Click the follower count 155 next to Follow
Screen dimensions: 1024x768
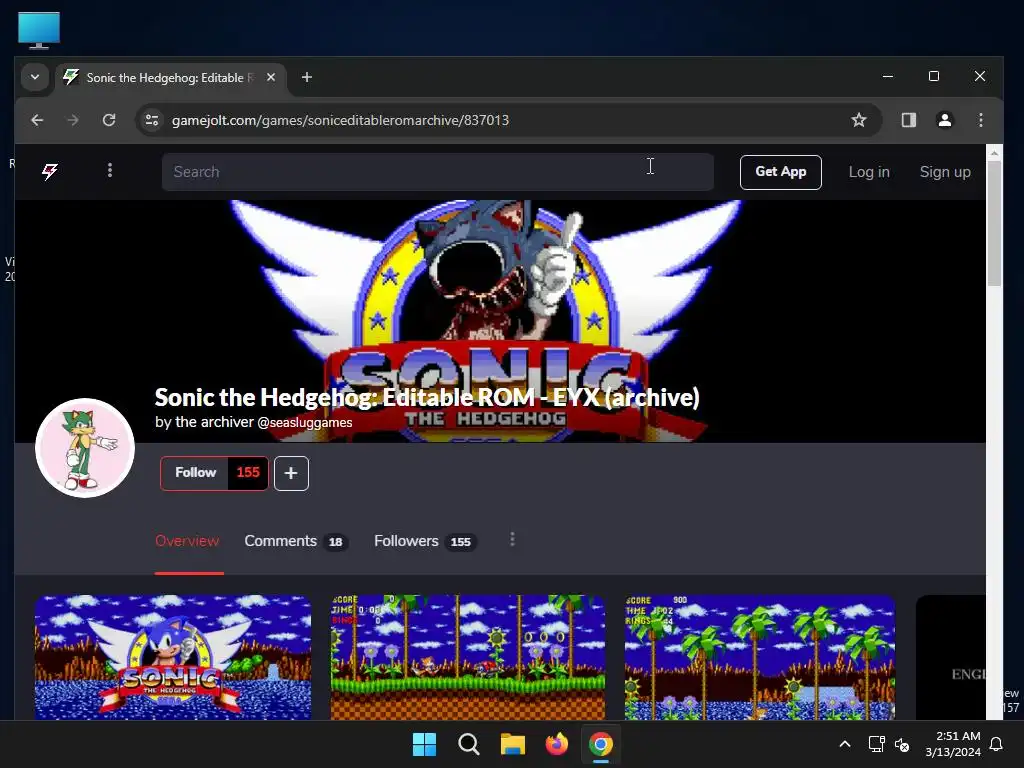pos(248,473)
